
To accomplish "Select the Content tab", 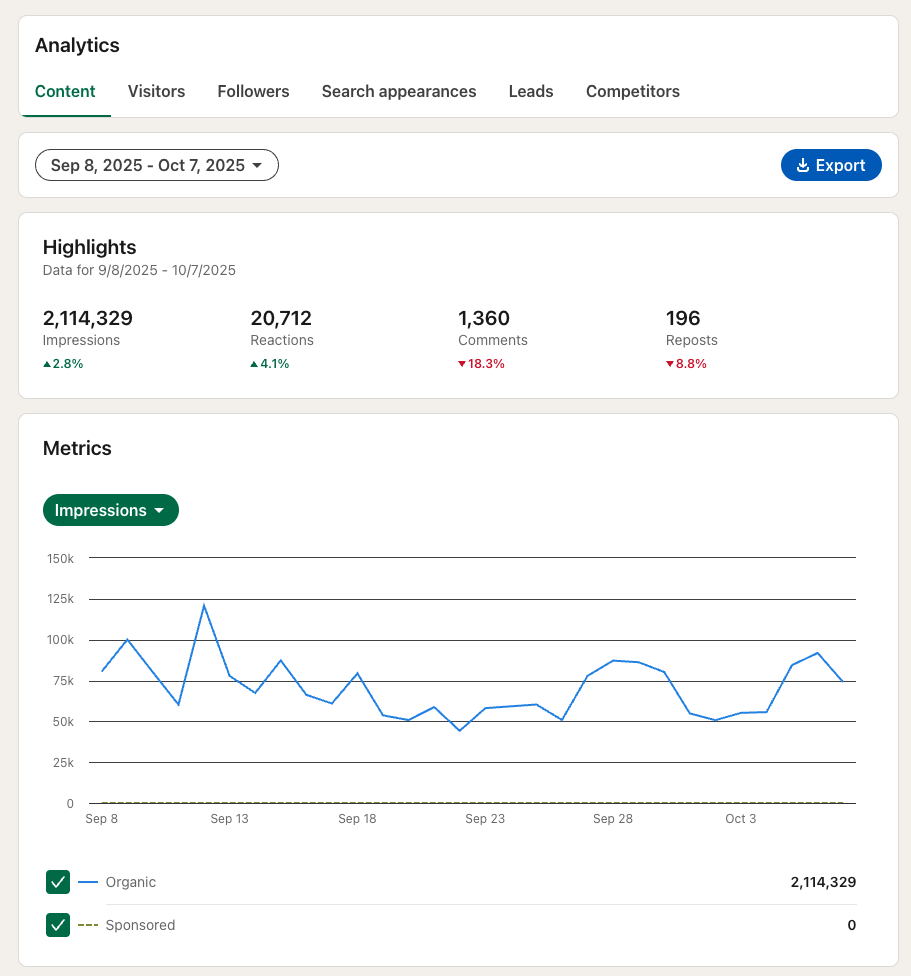I will 65,91.
